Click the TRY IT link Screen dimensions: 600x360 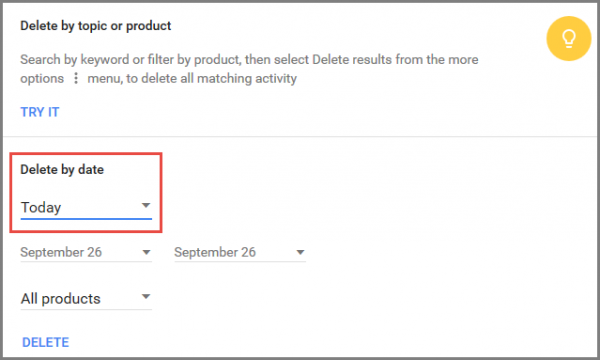pyautogui.click(x=40, y=112)
